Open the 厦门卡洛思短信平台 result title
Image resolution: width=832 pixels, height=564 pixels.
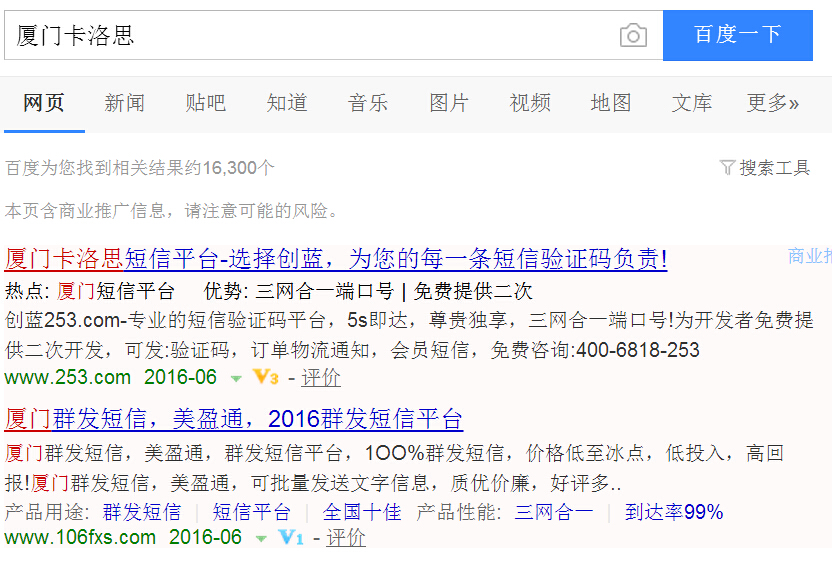(x=335, y=259)
